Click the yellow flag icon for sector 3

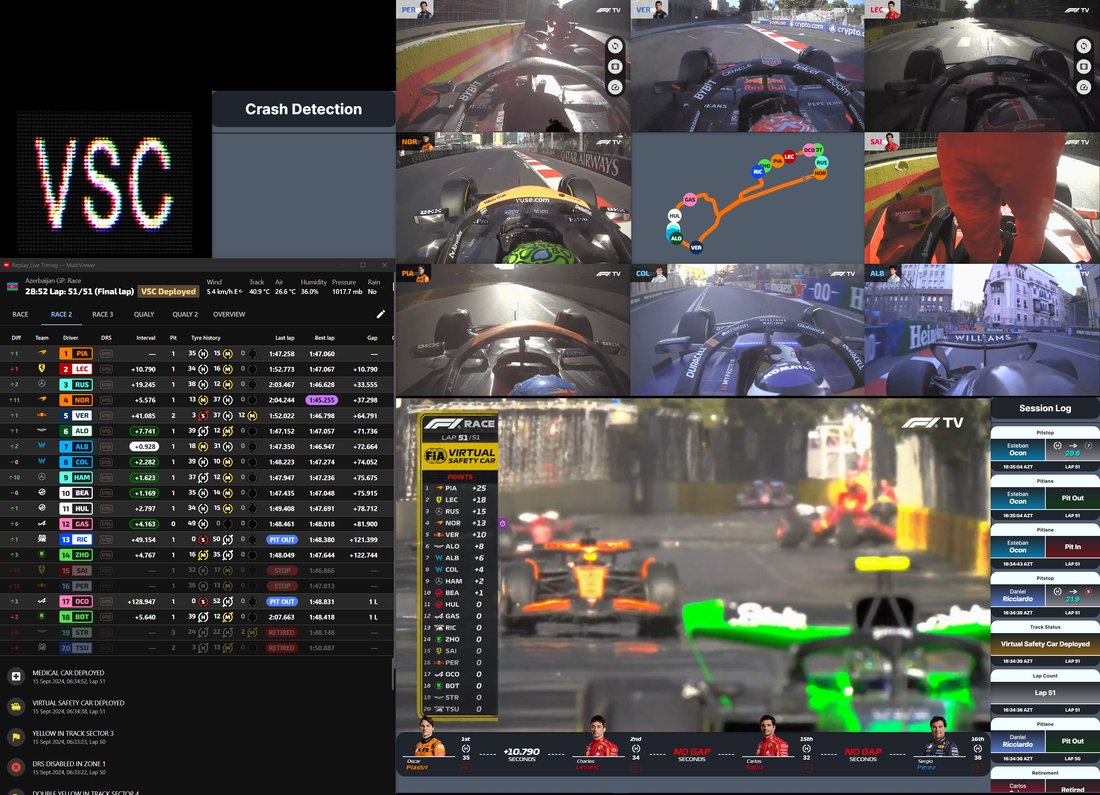(16, 737)
